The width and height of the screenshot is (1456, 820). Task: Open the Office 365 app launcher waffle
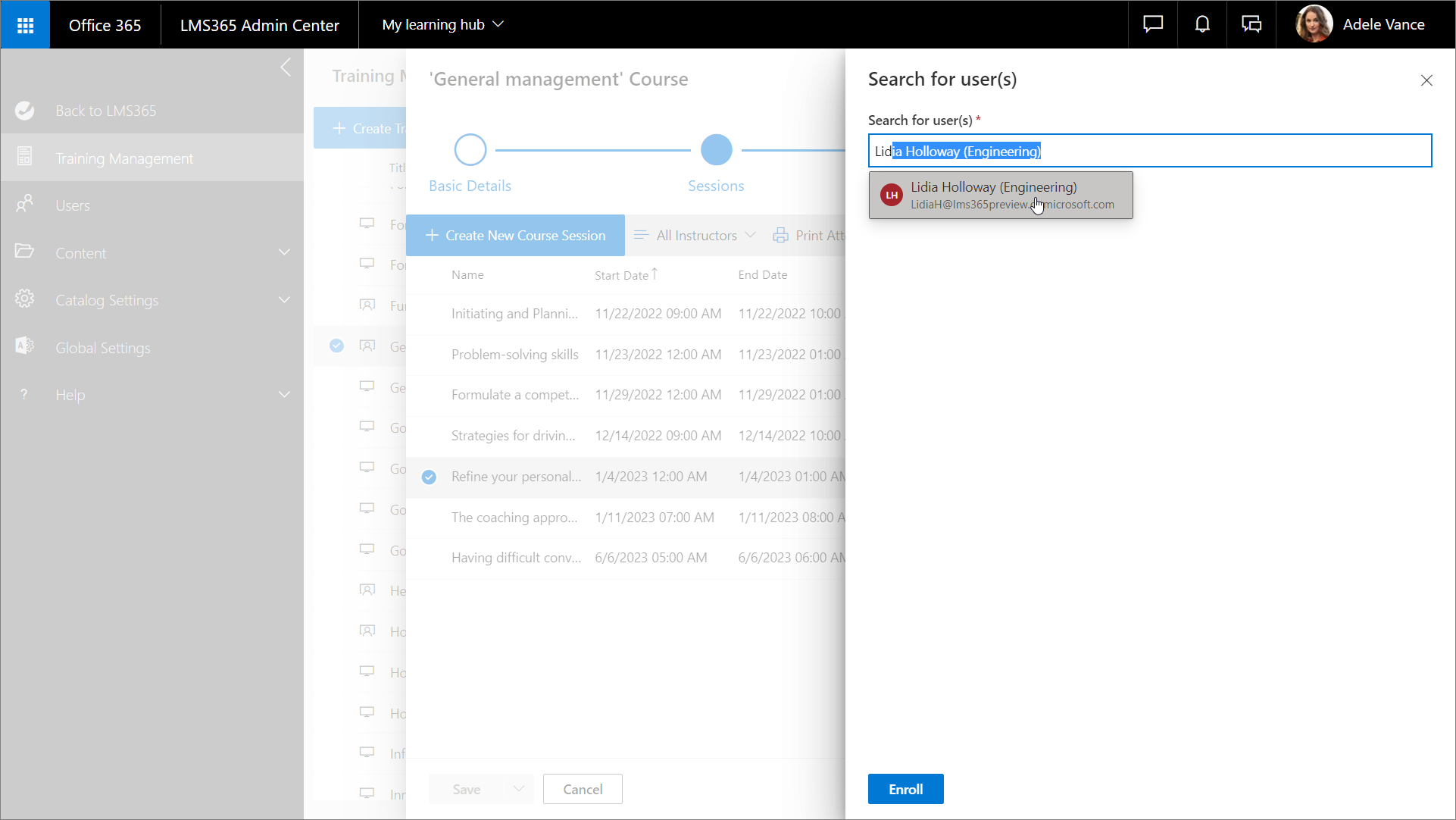(25, 25)
